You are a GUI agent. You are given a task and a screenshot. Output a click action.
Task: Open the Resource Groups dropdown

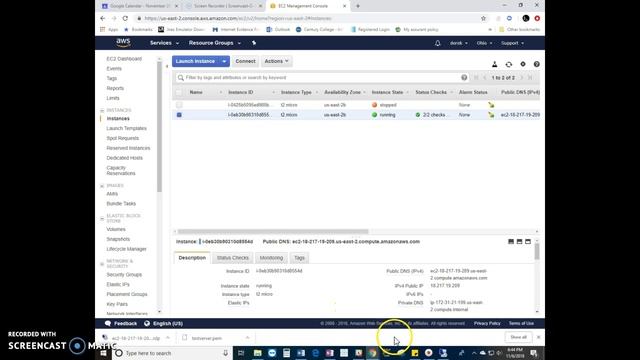(214, 43)
